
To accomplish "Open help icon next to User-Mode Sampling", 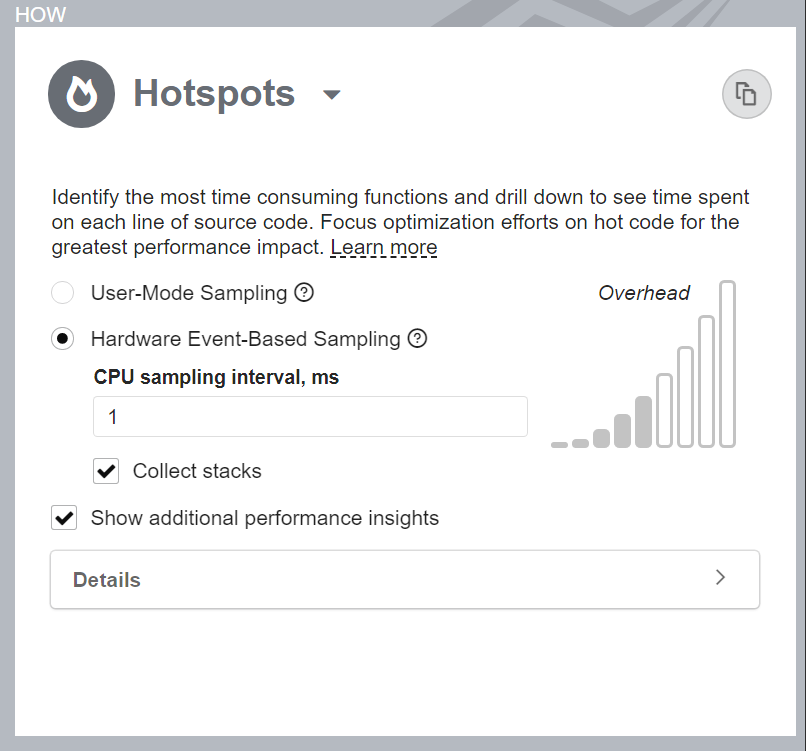I will 304,292.
